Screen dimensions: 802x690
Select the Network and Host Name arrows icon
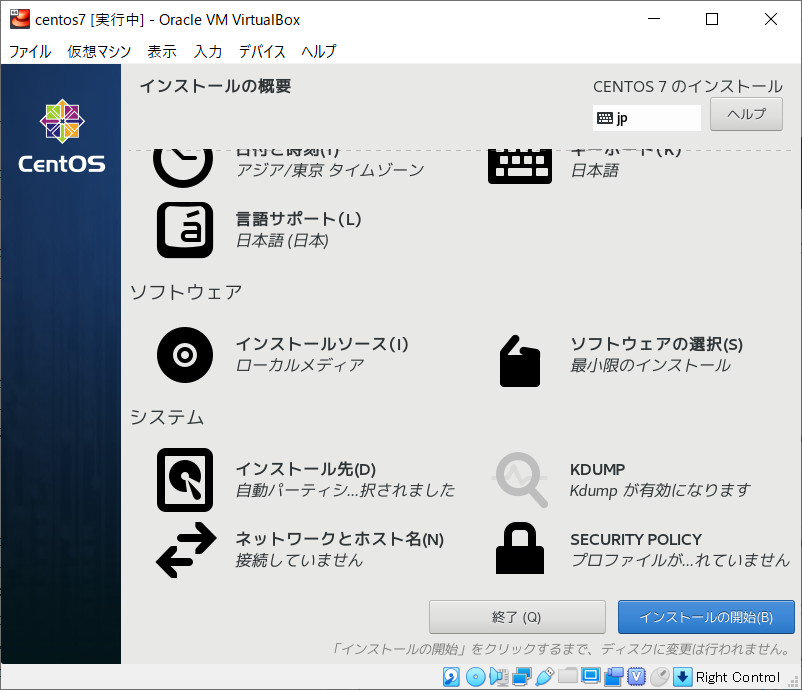[185, 550]
